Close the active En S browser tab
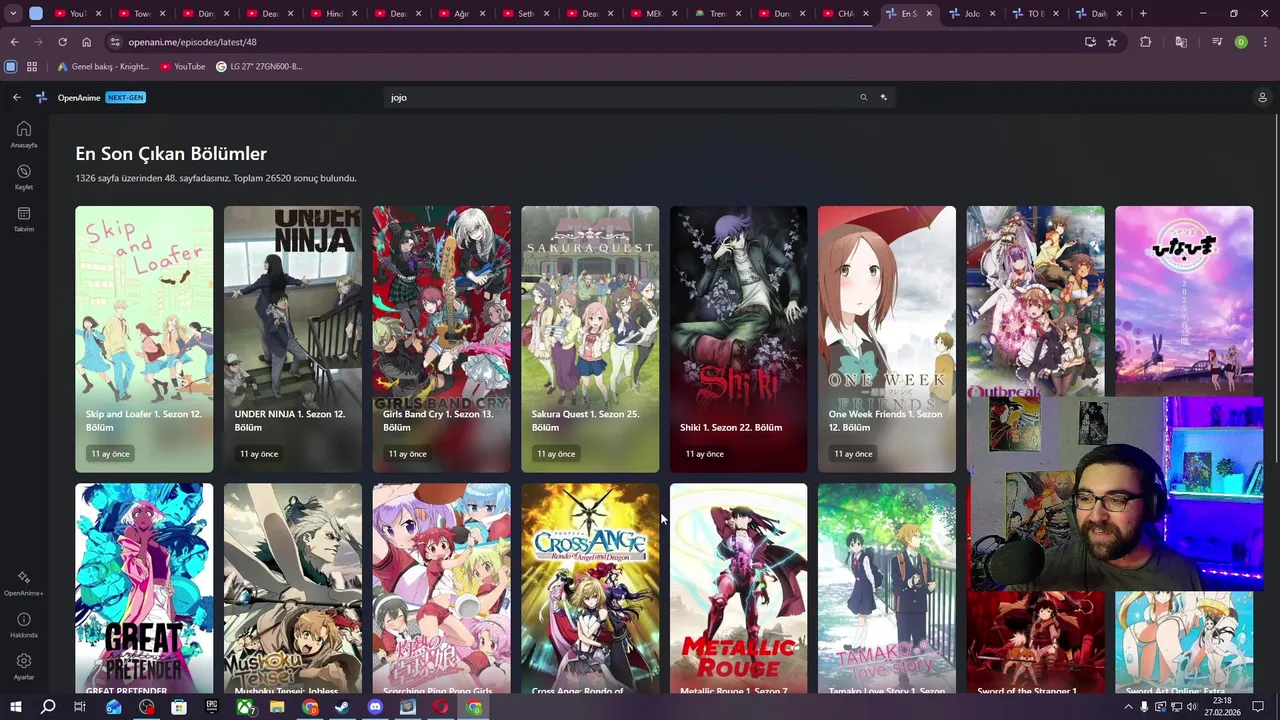1280x720 pixels. click(929, 14)
